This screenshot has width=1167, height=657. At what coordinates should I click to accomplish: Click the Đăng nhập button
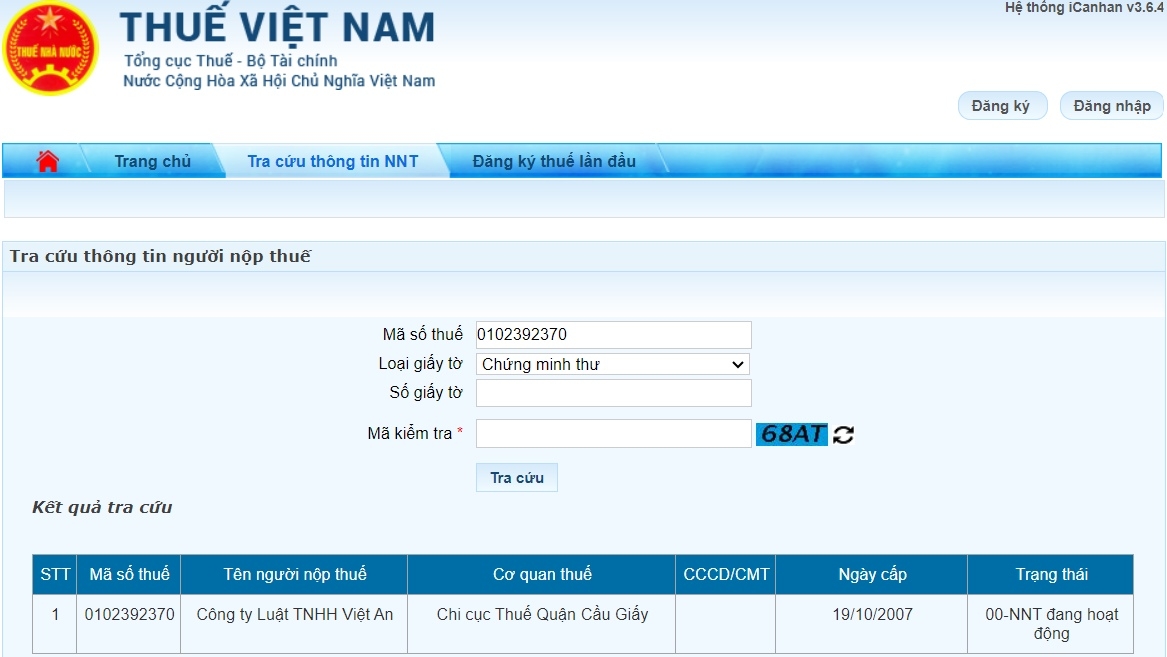(x=1112, y=106)
